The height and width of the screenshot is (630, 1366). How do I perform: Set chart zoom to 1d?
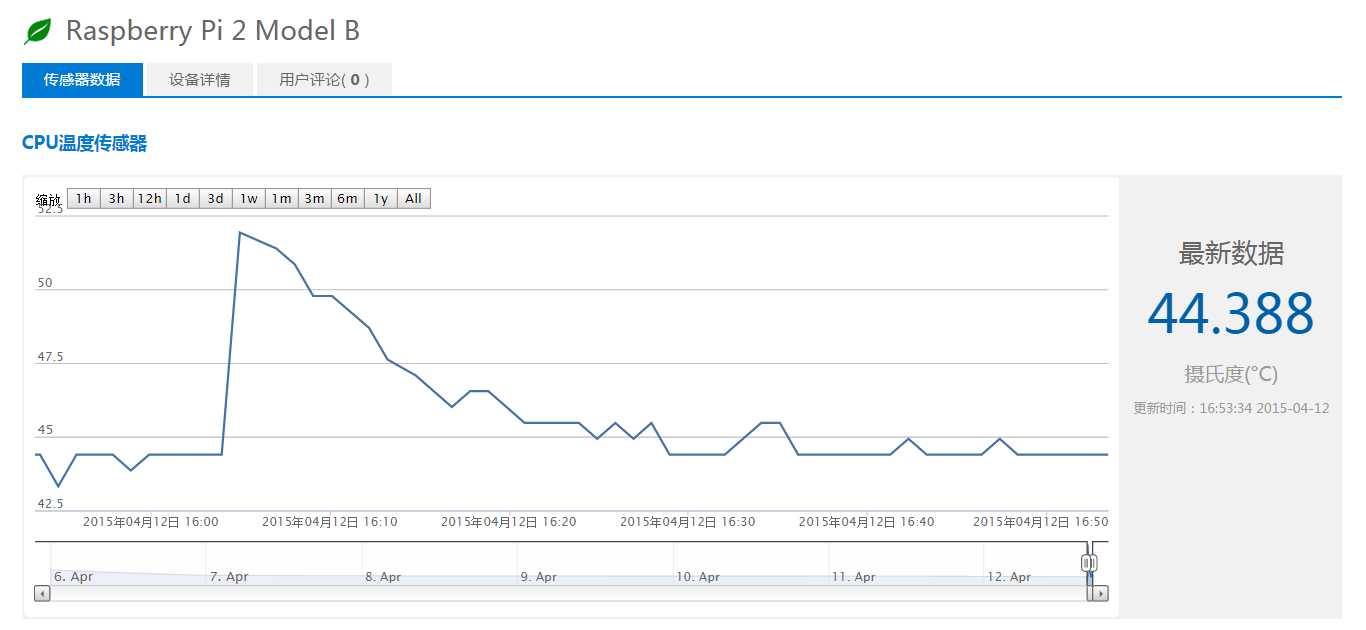pos(183,199)
